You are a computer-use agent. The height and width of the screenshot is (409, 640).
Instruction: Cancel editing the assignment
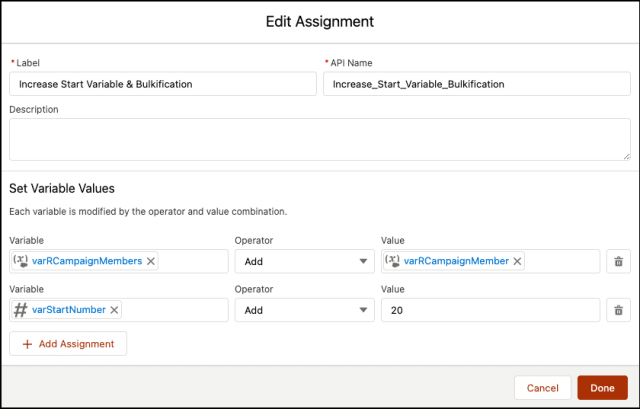pyautogui.click(x=542, y=388)
